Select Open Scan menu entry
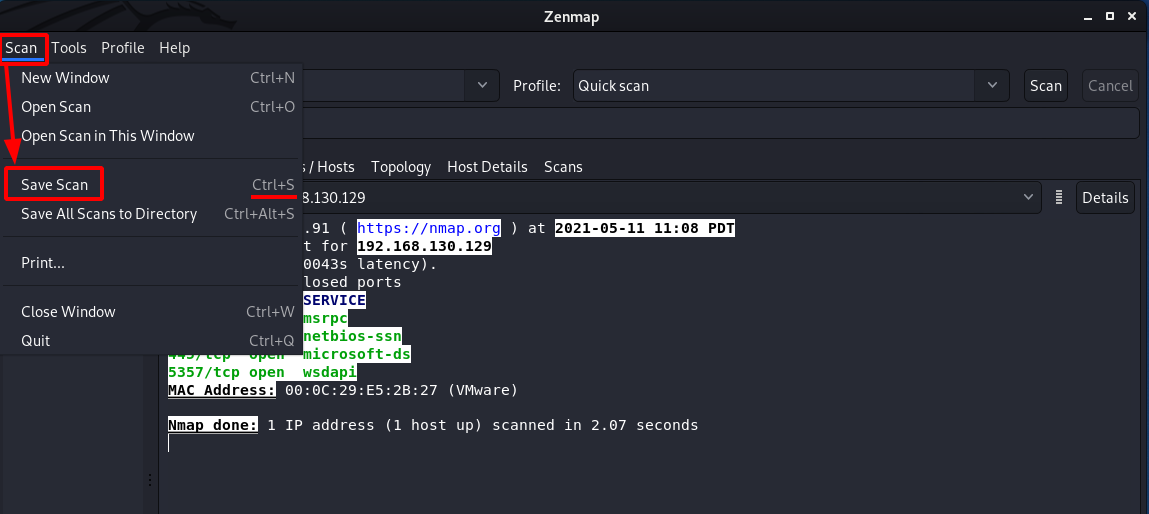This screenshot has height=514, width=1149. pos(152,107)
